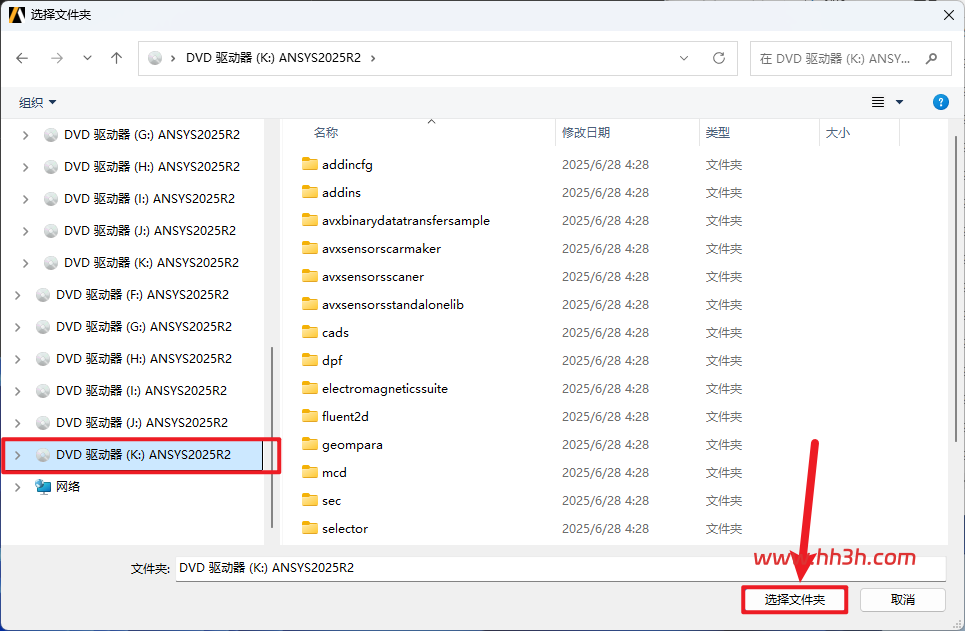The width and height of the screenshot is (965, 631).
Task: Click the disc icon of the highlighted K: drive
Action: [42, 454]
